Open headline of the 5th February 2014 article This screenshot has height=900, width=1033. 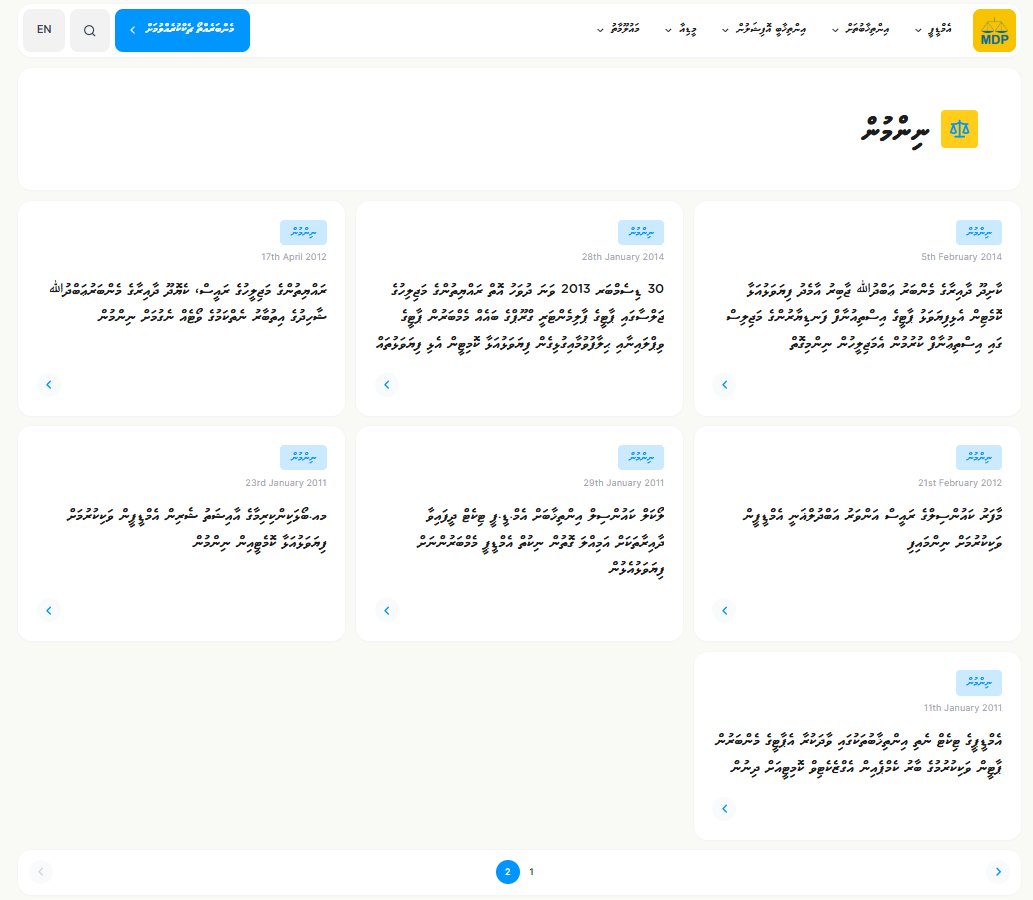pos(864,316)
